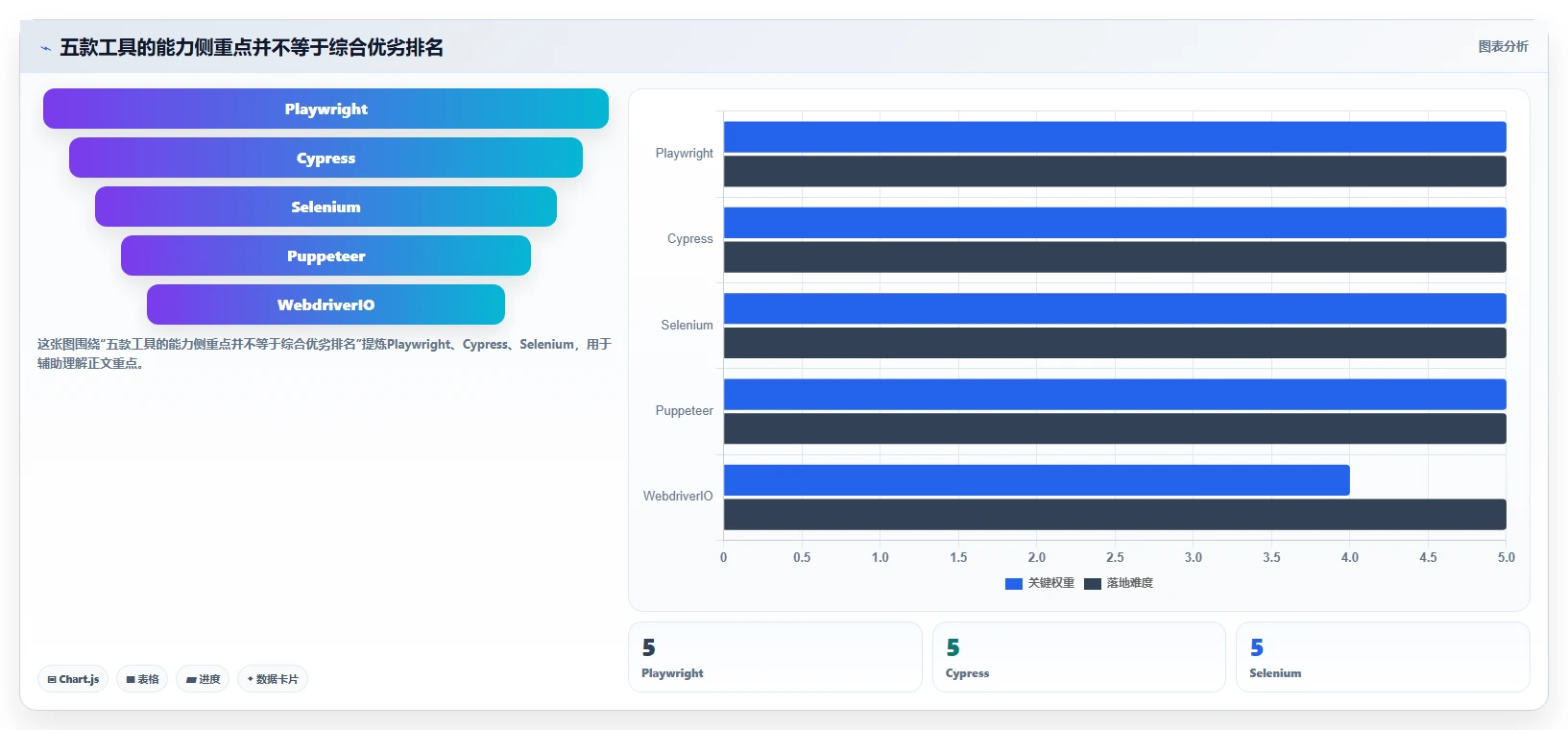Click the WebdriverIO y-axis label

(678, 496)
